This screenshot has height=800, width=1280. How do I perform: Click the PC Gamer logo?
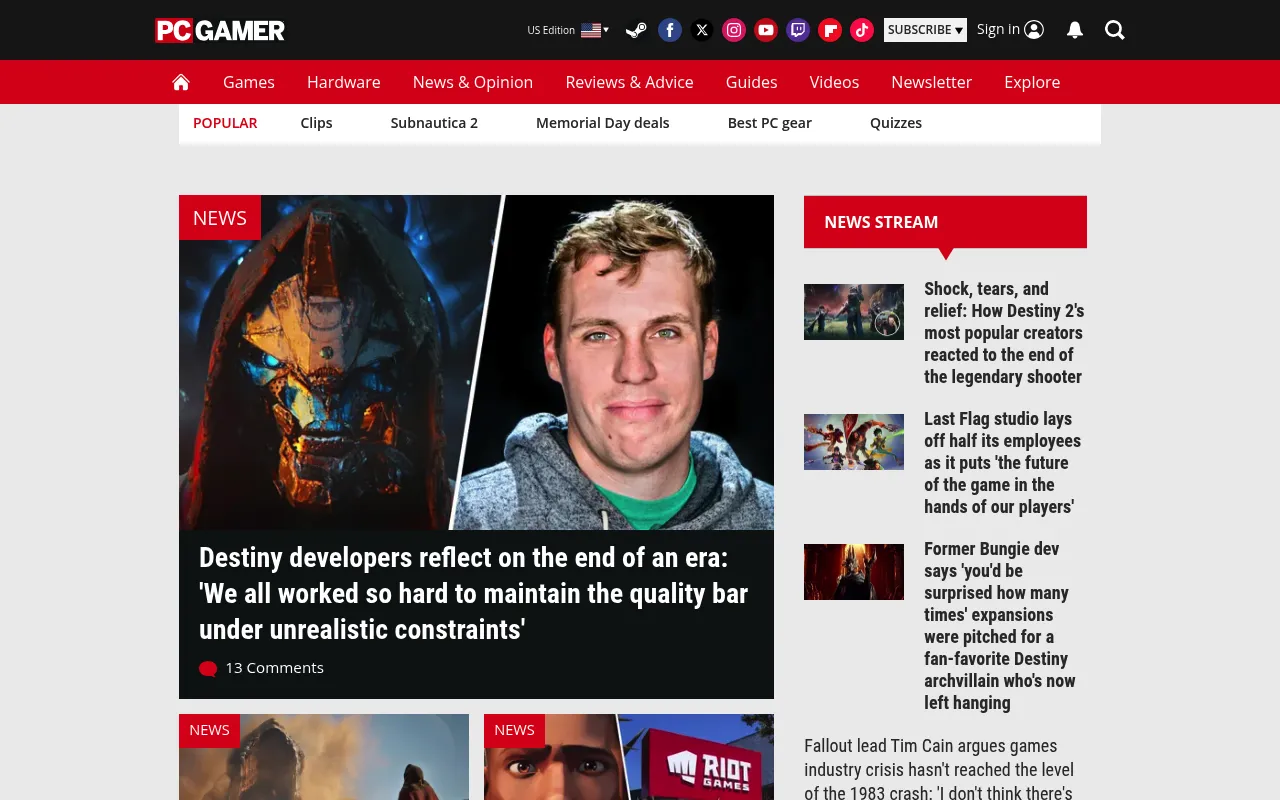pyautogui.click(x=220, y=30)
